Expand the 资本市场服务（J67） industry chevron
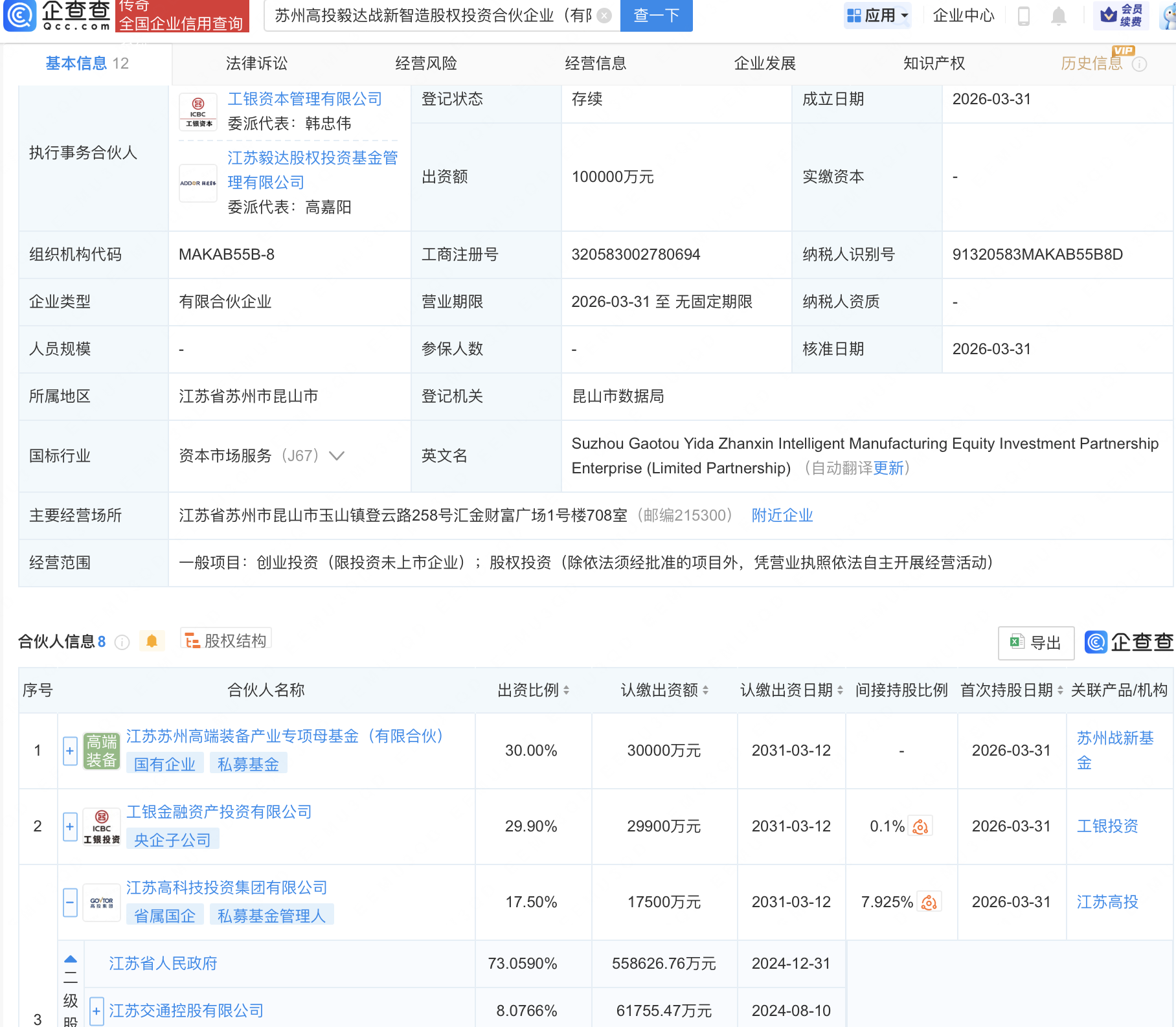1176x1027 pixels. click(336, 455)
